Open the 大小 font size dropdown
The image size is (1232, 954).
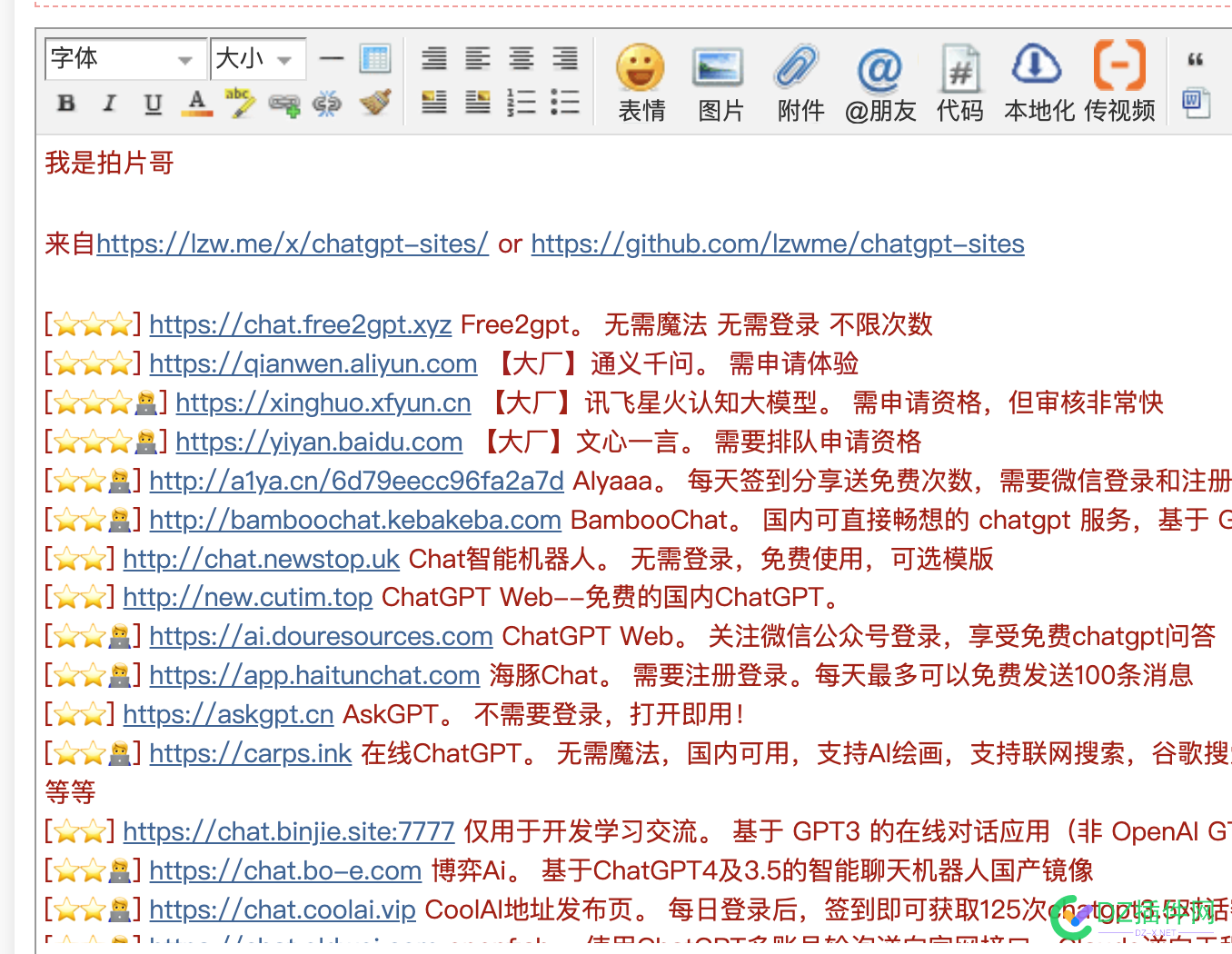258,59
